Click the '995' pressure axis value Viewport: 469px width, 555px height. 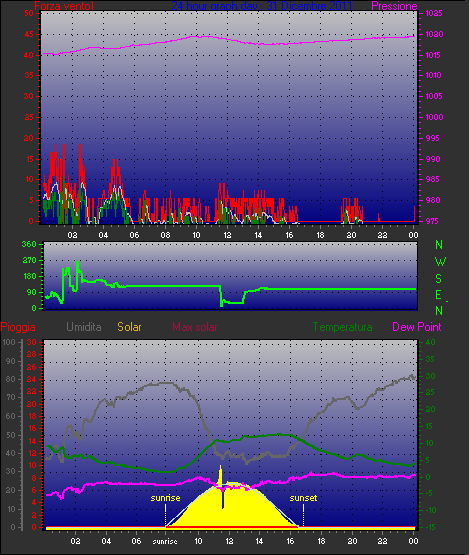pyautogui.click(x=432, y=138)
